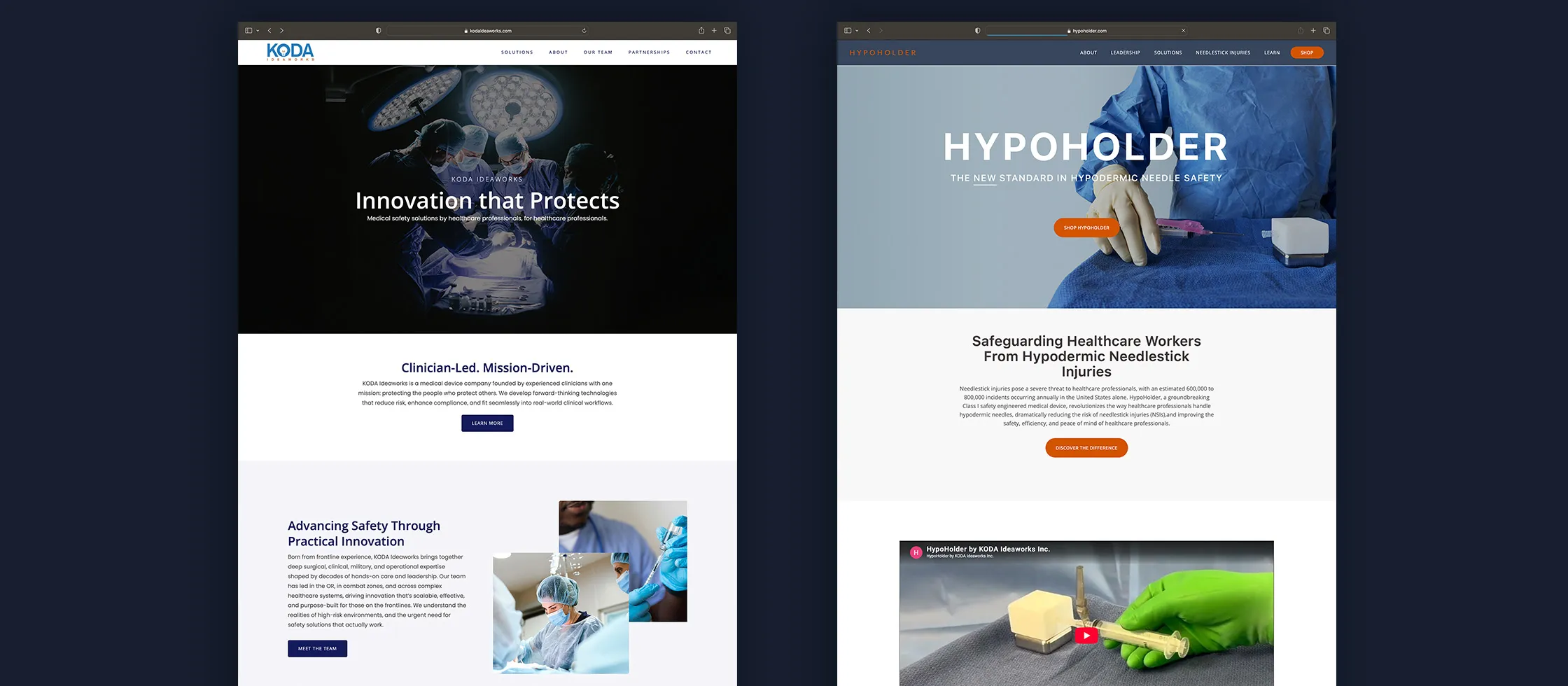Click the HypoHolder video channel avatar
This screenshot has height=686, width=1568.
pos(916,552)
